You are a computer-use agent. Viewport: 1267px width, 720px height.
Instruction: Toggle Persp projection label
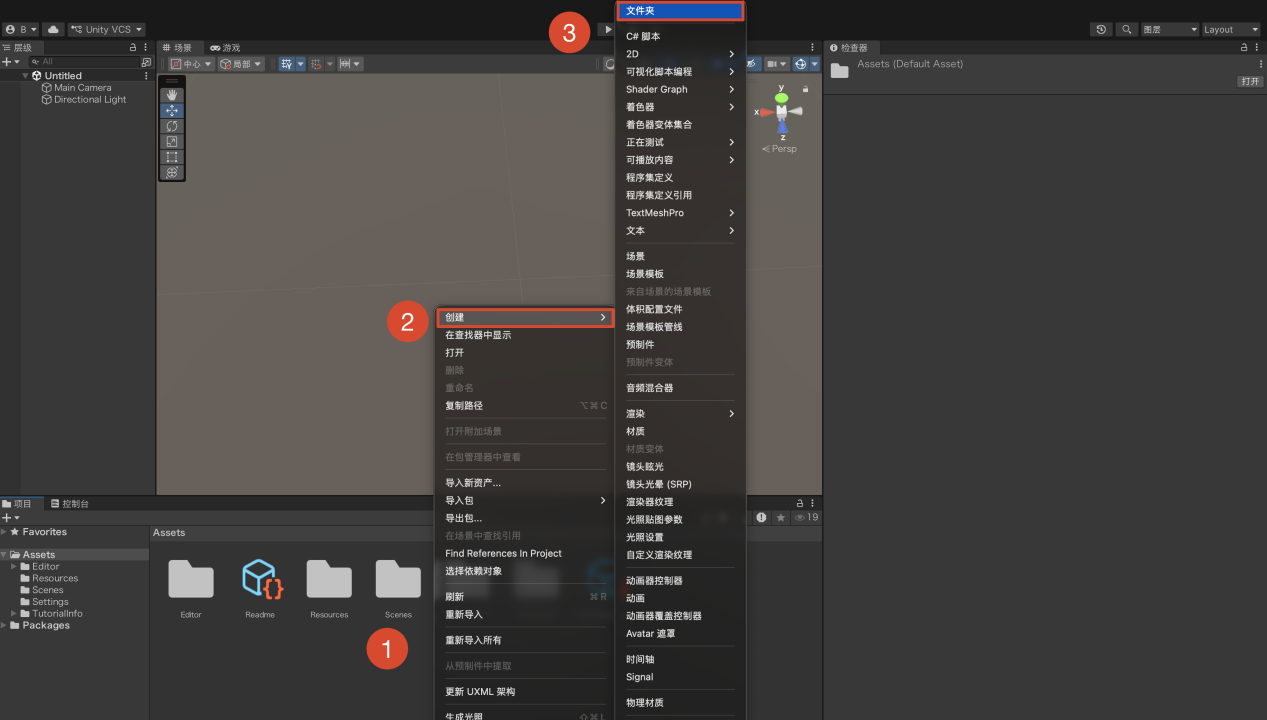pos(781,148)
